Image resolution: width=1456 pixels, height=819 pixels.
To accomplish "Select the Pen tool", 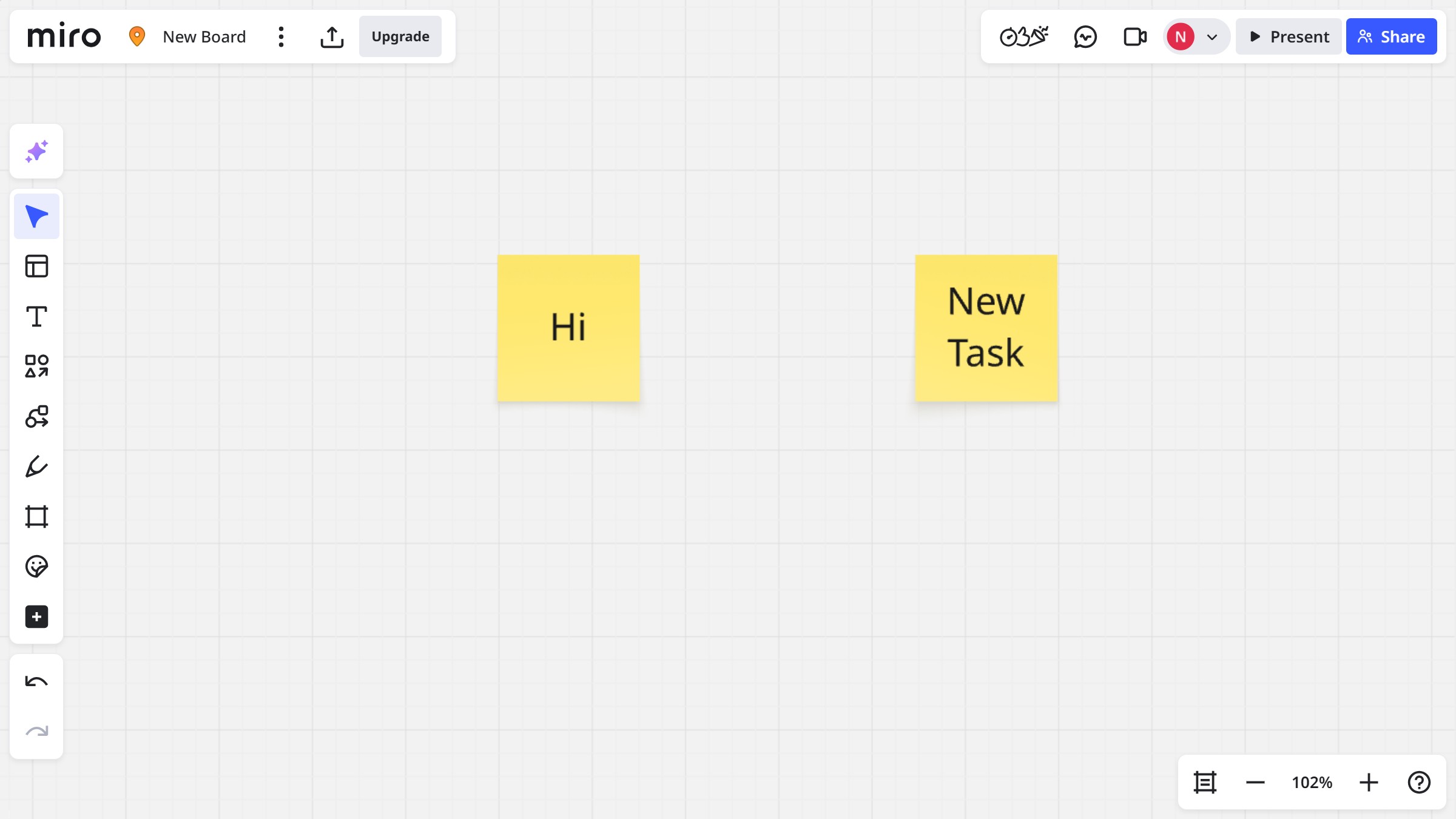I will click(36, 466).
